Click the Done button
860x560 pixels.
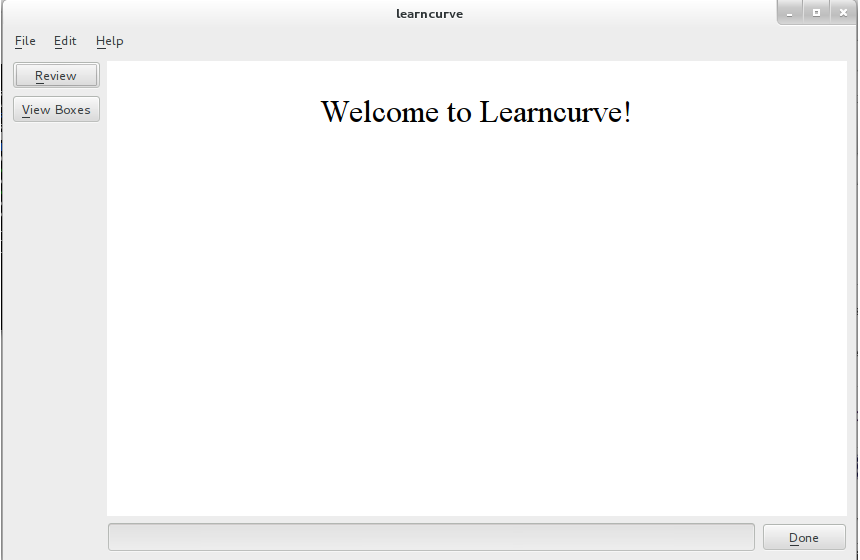804,538
